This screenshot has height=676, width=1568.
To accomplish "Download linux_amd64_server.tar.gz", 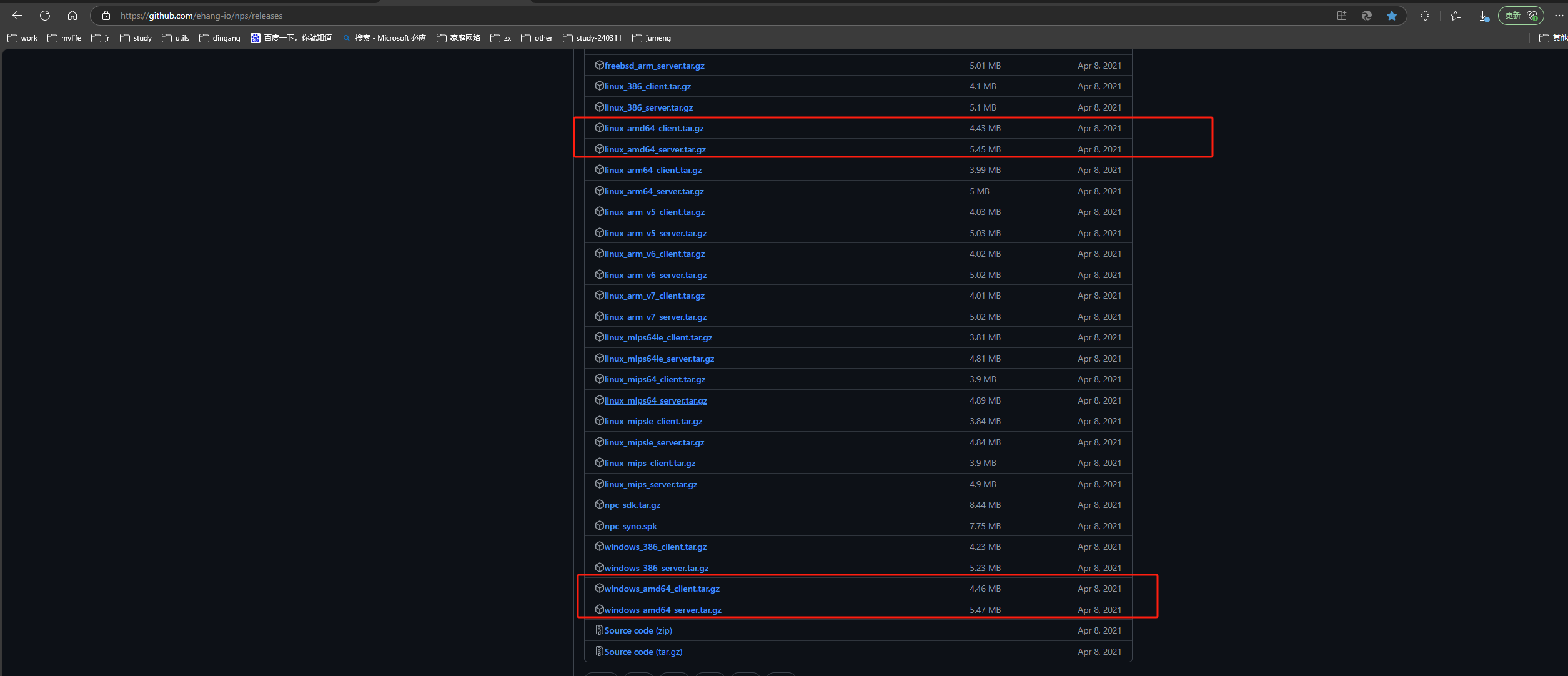I will click(x=655, y=149).
